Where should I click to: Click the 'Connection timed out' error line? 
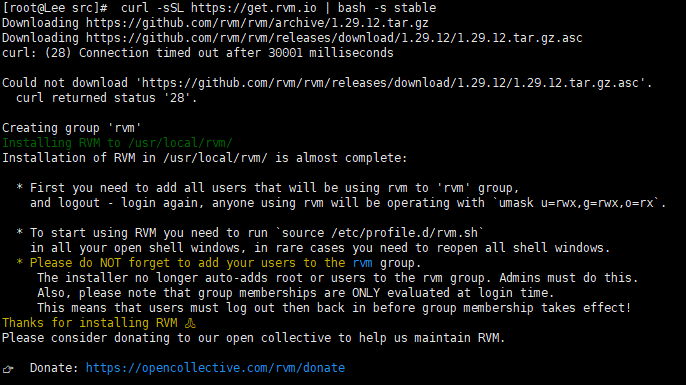(198, 53)
